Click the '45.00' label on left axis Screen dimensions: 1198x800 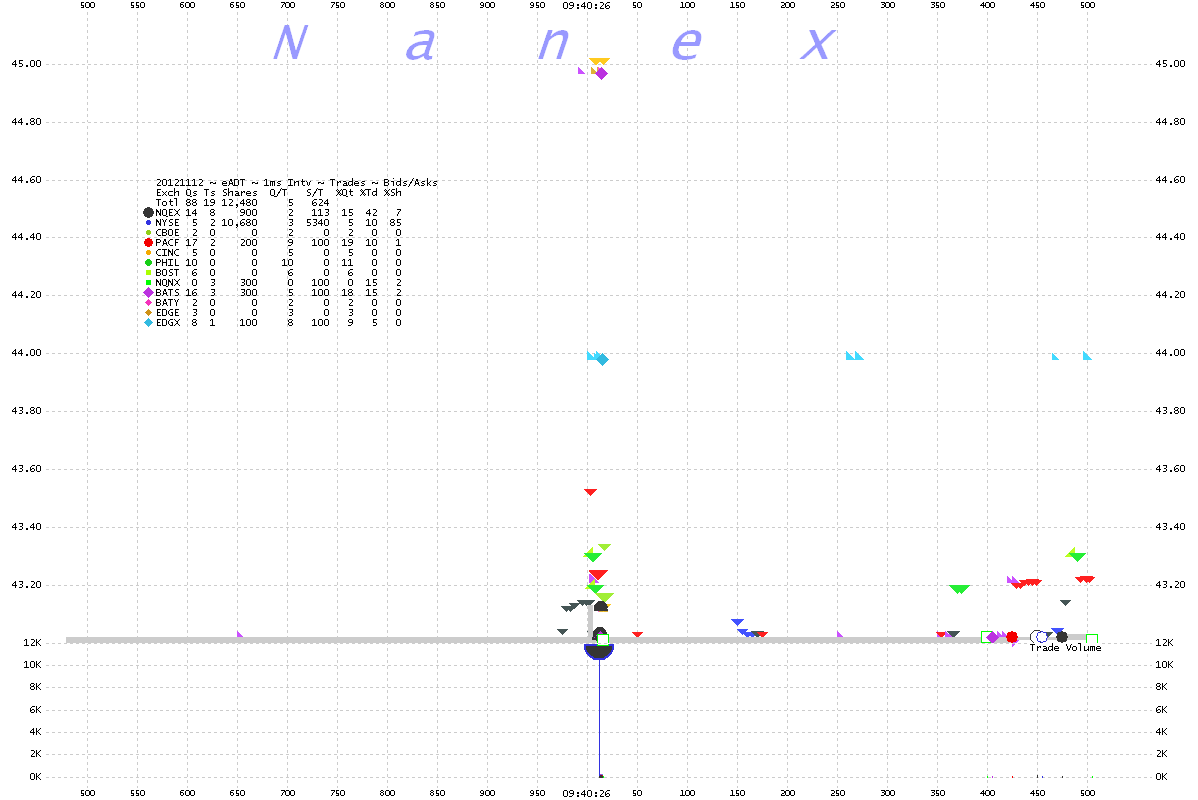pyautogui.click(x=26, y=63)
